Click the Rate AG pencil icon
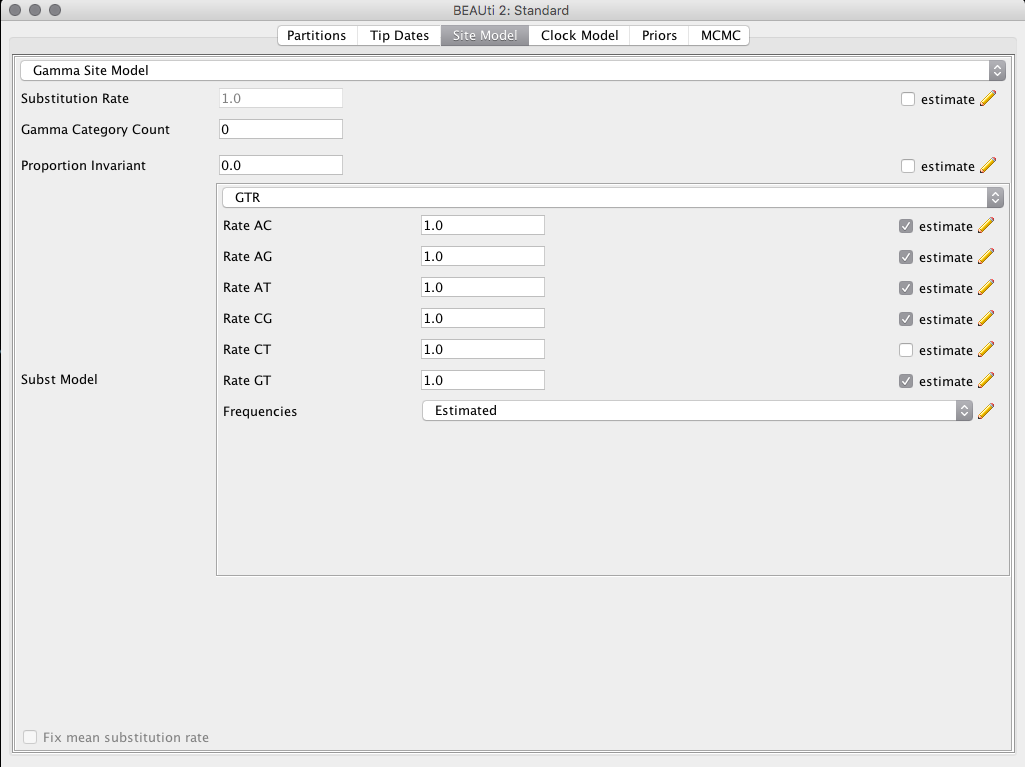 (986, 256)
